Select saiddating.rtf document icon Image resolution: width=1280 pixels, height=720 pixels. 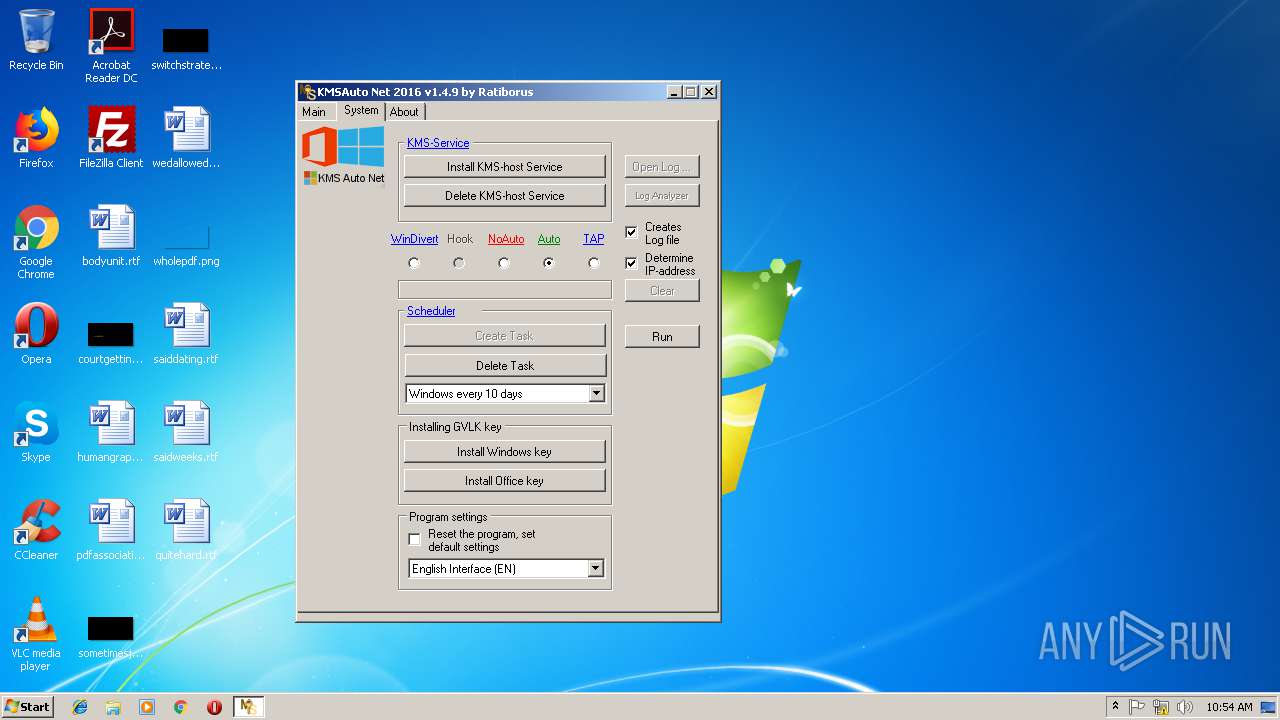pos(186,334)
